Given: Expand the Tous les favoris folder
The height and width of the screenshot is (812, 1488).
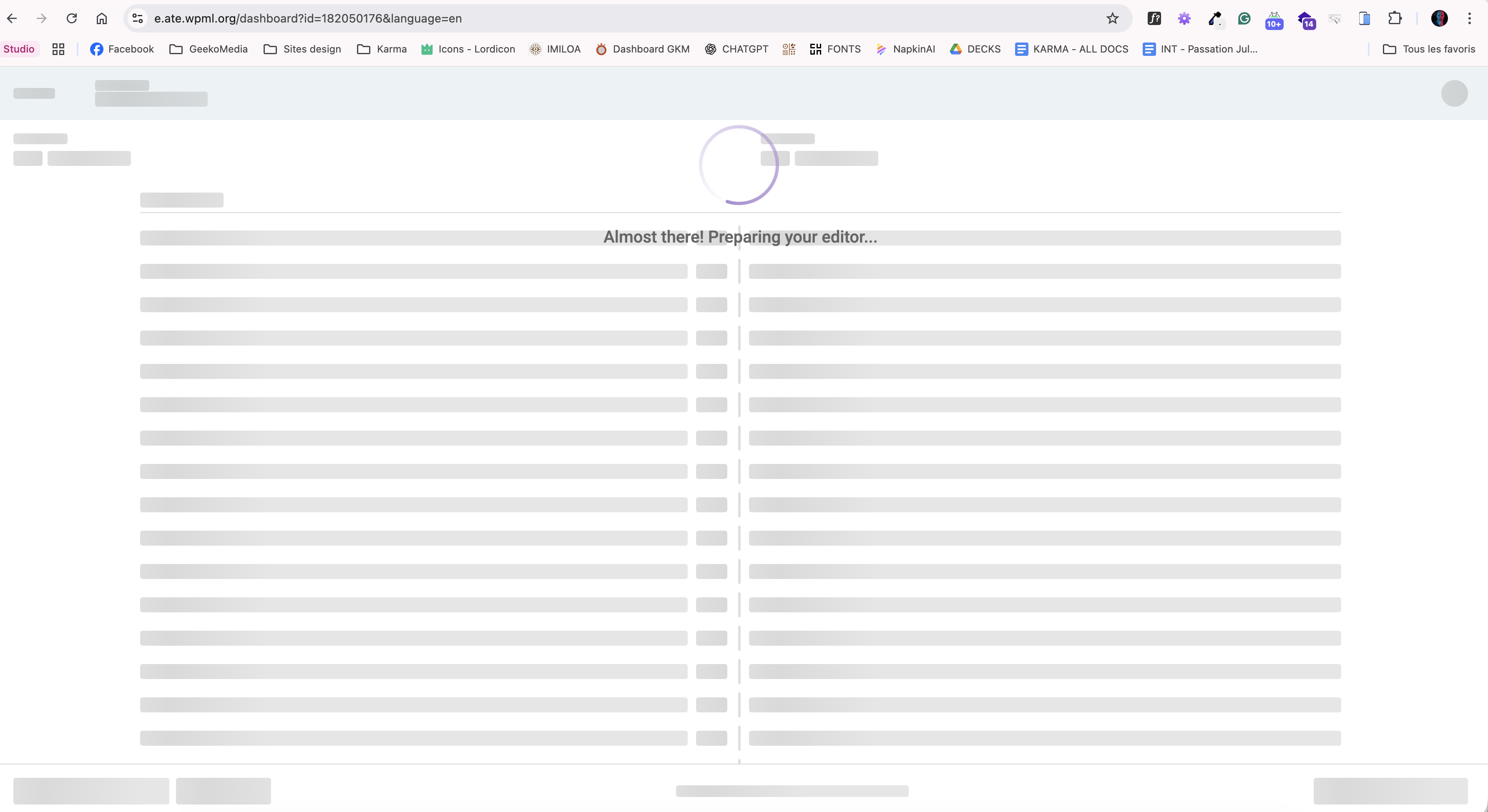Looking at the screenshot, I should pos(1428,49).
